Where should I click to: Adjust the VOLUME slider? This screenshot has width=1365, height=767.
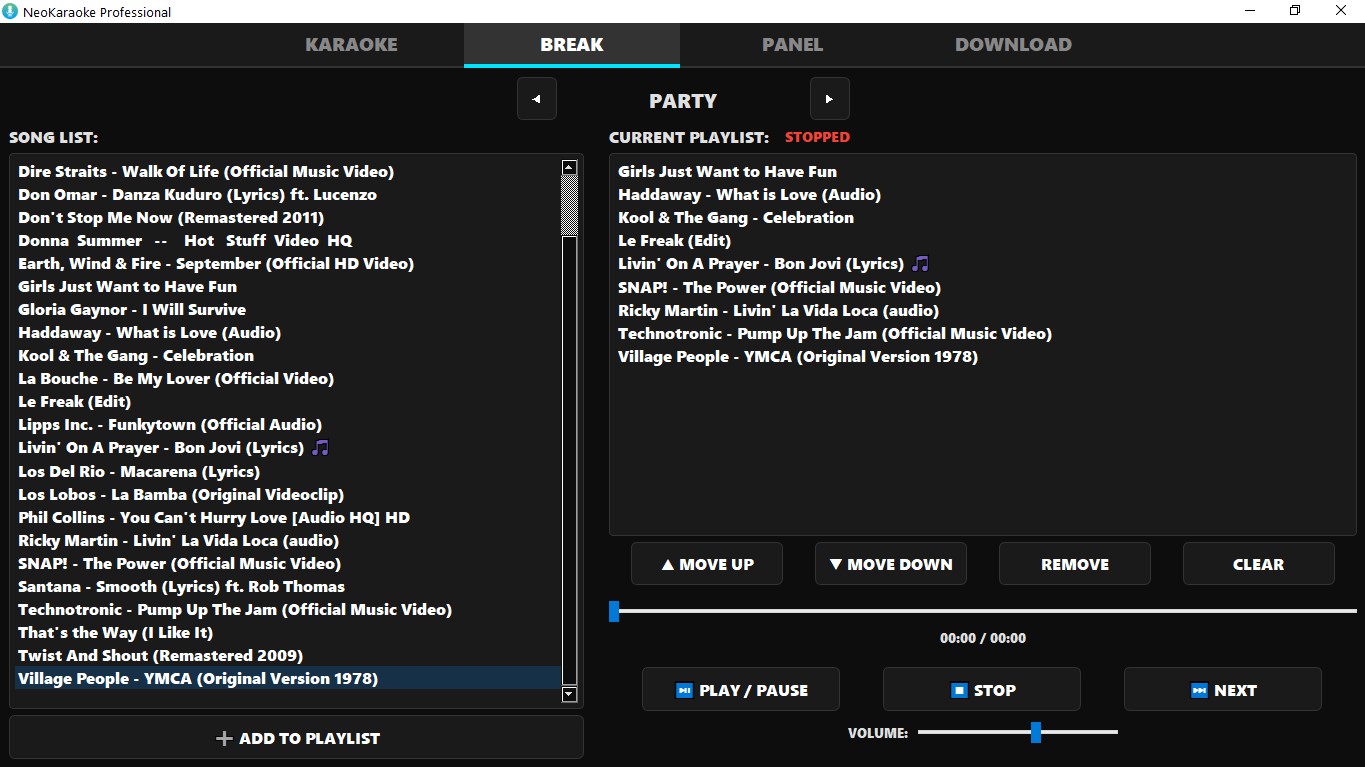1036,732
